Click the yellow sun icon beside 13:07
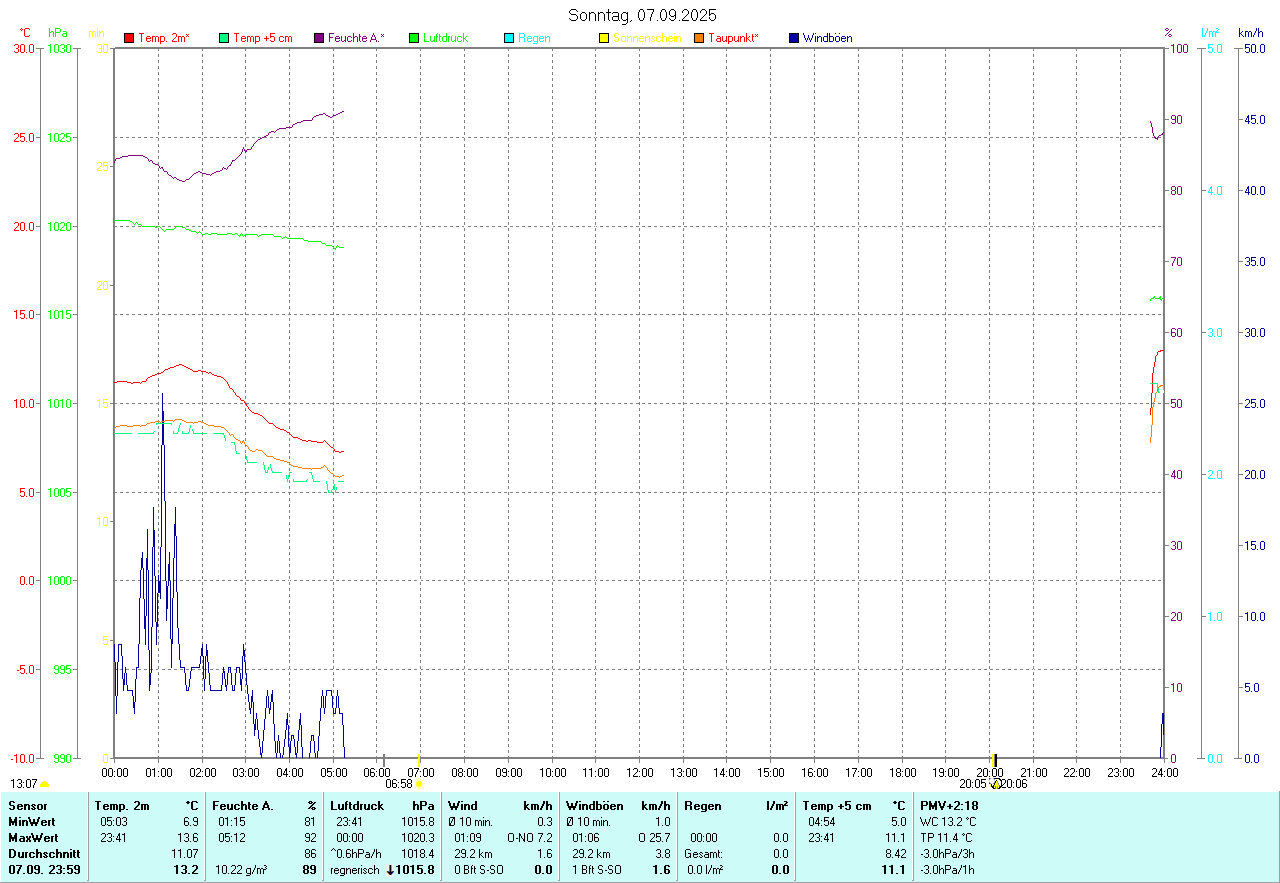 tap(44, 785)
